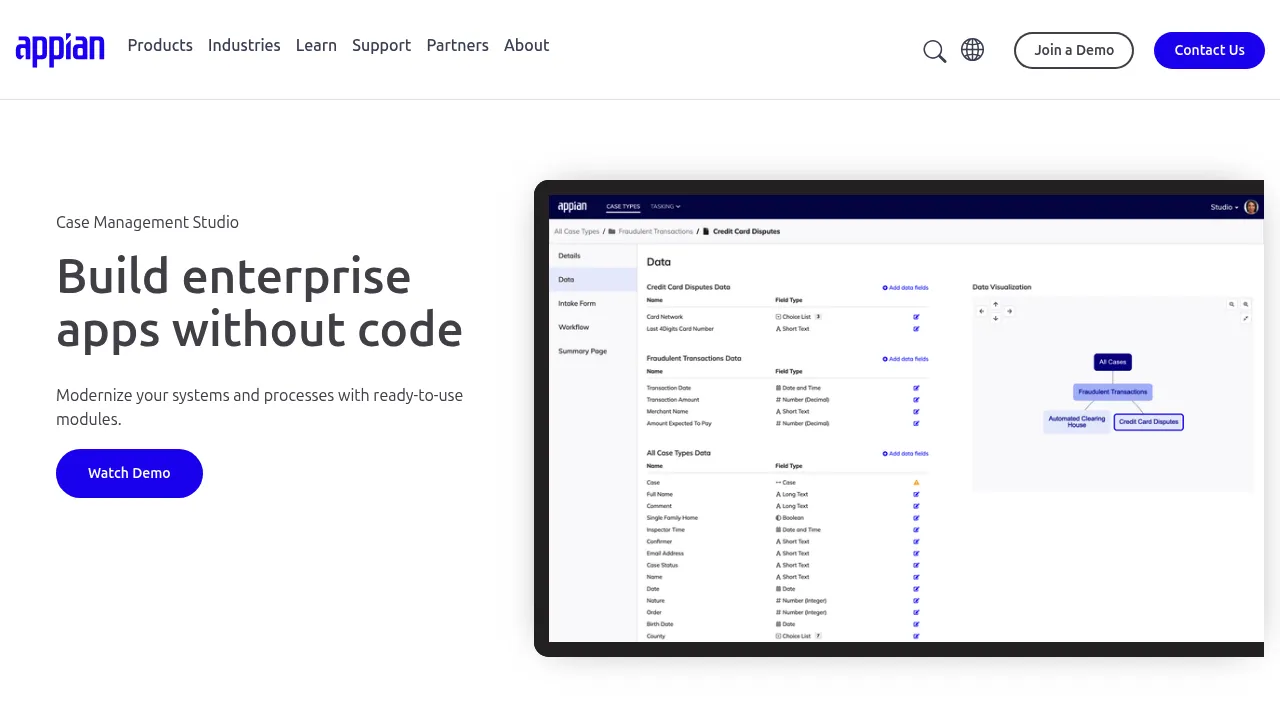The image size is (1280, 720).
Task: Open the globe language selector
Action: (x=972, y=50)
